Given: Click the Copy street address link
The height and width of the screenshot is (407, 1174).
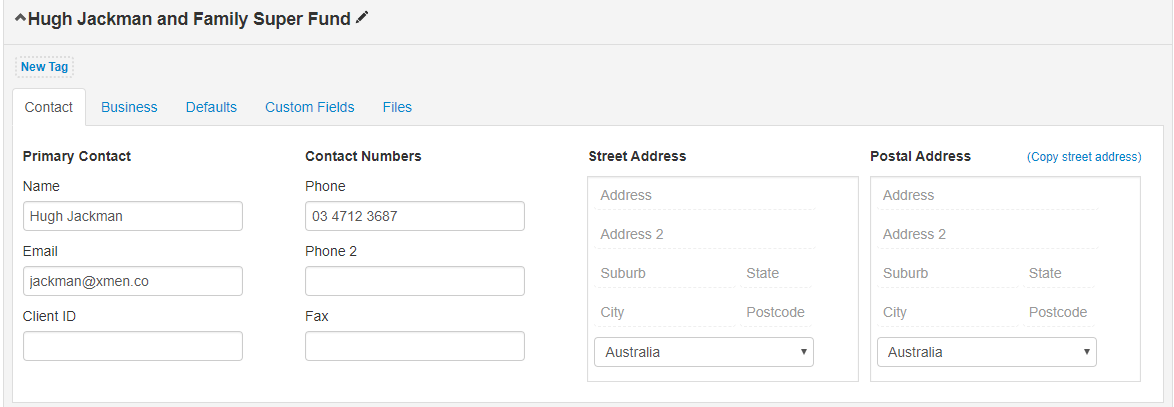Looking at the screenshot, I should tap(1084, 157).
